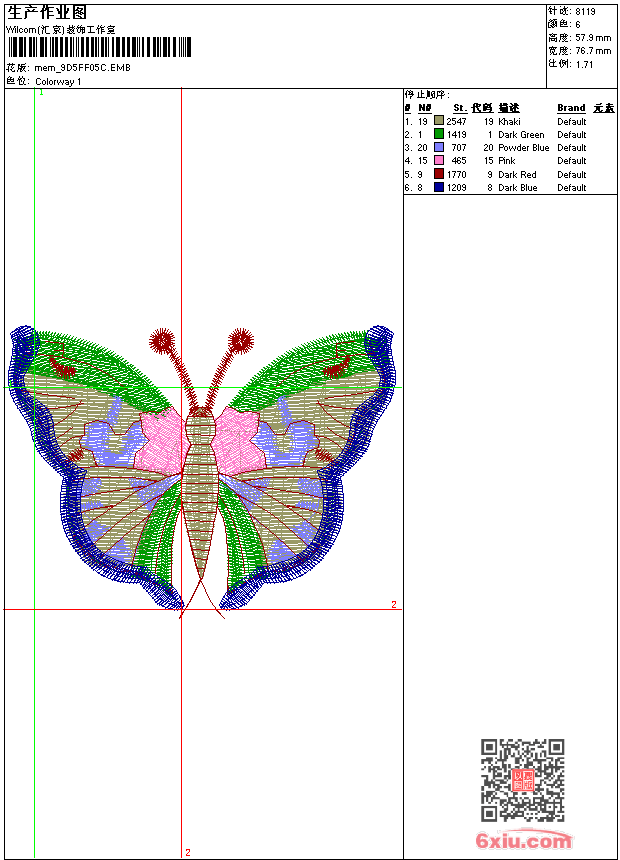620x860 pixels.
Task: Click the Brand column header
Action: 571,108
